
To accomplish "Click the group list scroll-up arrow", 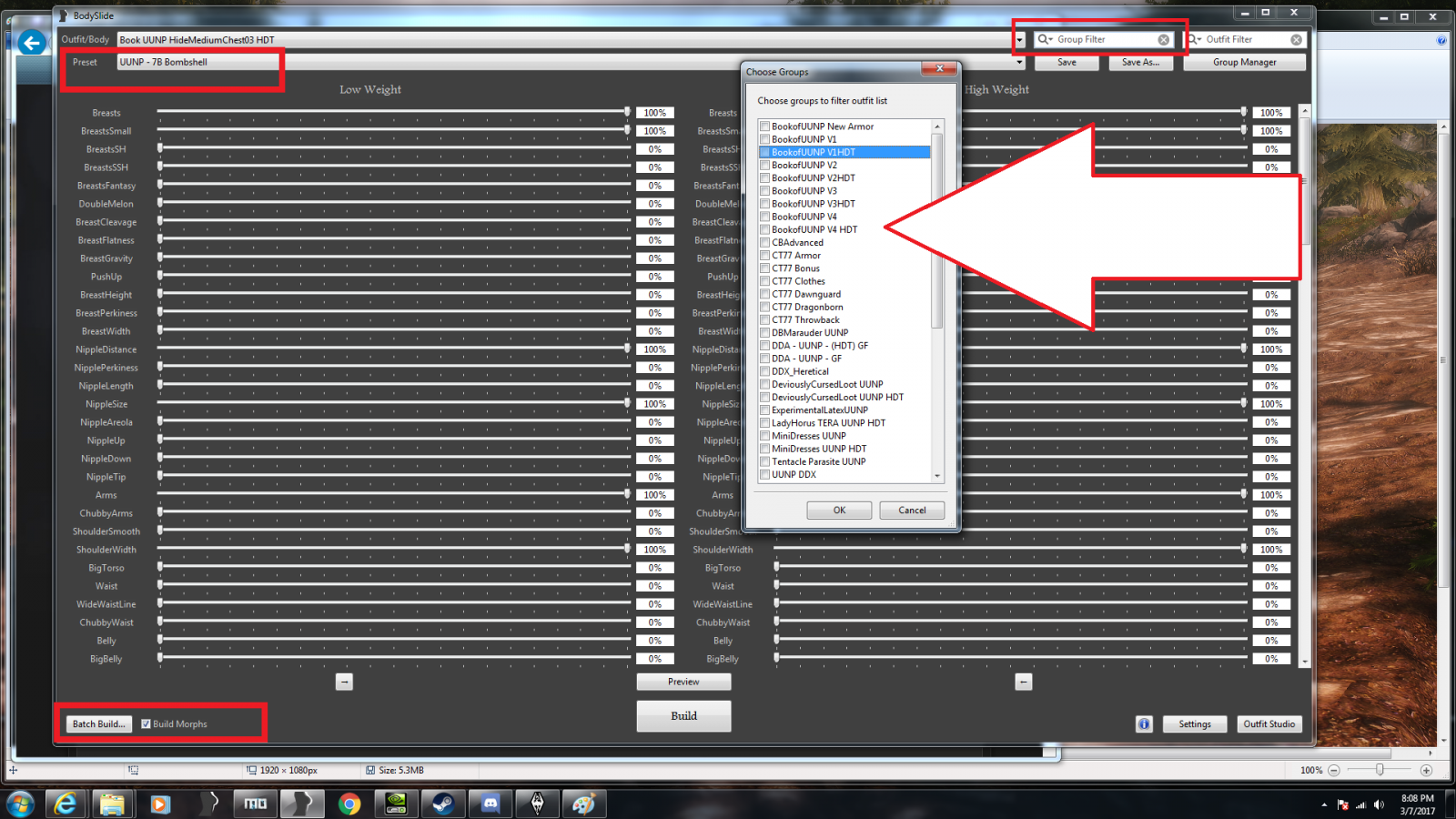I will [x=937, y=126].
